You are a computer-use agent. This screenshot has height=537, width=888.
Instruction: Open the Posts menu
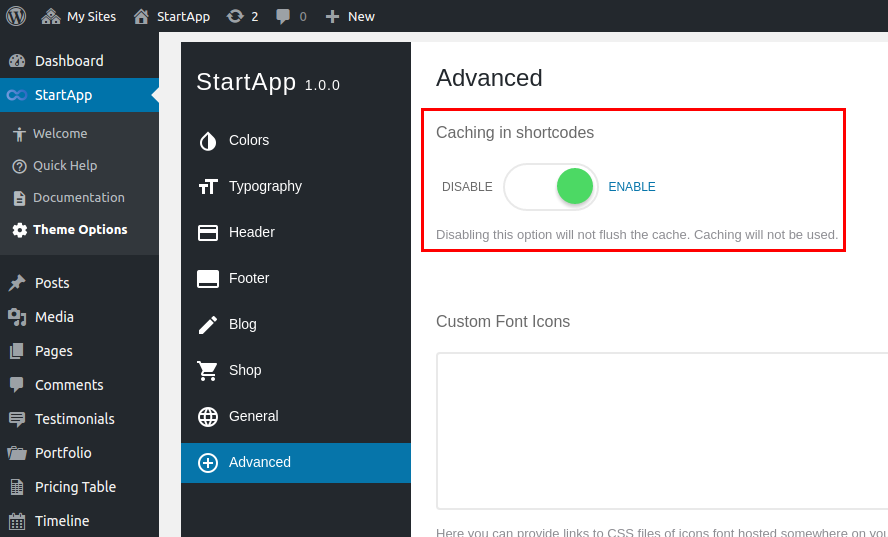(79, 283)
